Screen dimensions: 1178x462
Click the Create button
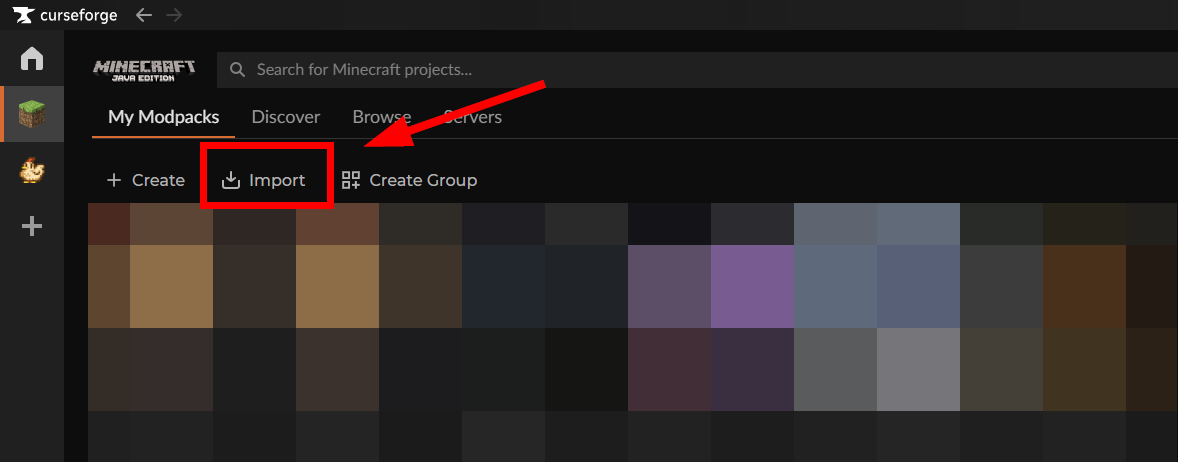pos(146,180)
